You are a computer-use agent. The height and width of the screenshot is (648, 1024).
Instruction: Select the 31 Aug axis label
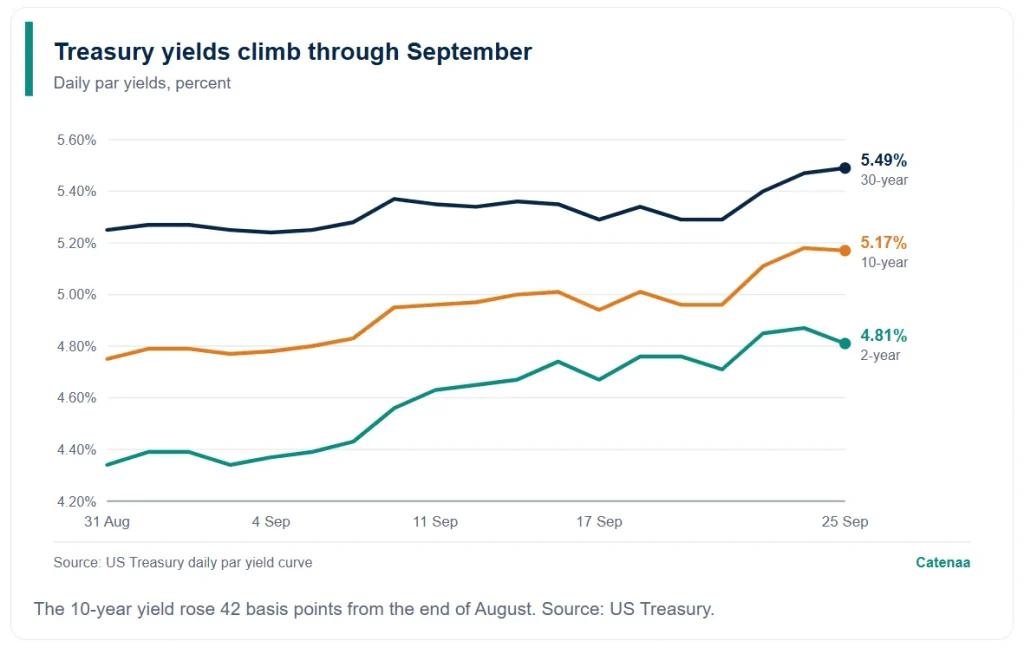click(x=107, y=521)
